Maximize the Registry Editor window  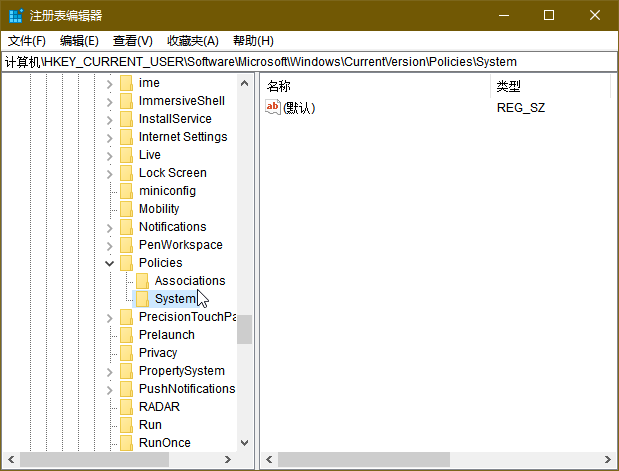pos(549,15)
